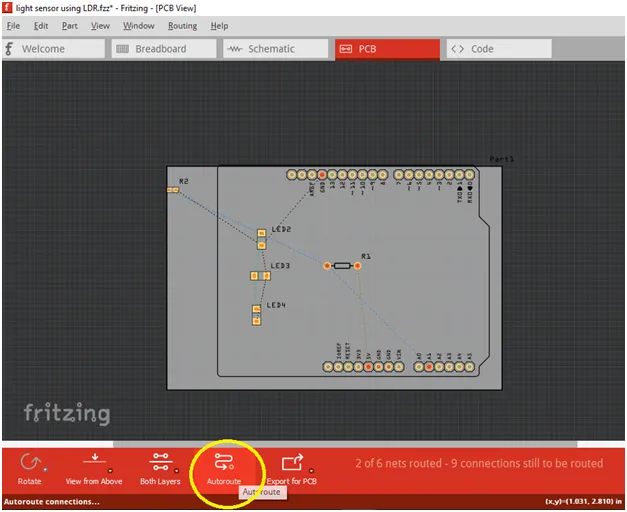Click the R1 part label
The image size is (627, 512).
(366, 256)
